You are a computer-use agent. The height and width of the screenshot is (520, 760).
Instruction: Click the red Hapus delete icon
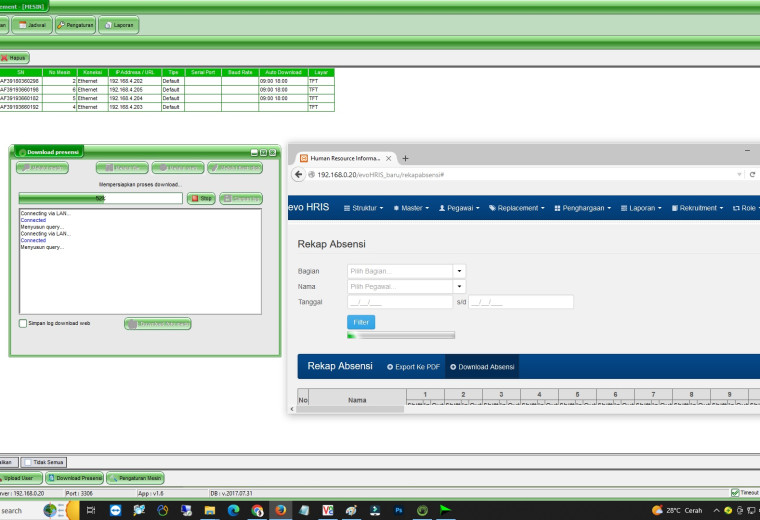(4, 58)
